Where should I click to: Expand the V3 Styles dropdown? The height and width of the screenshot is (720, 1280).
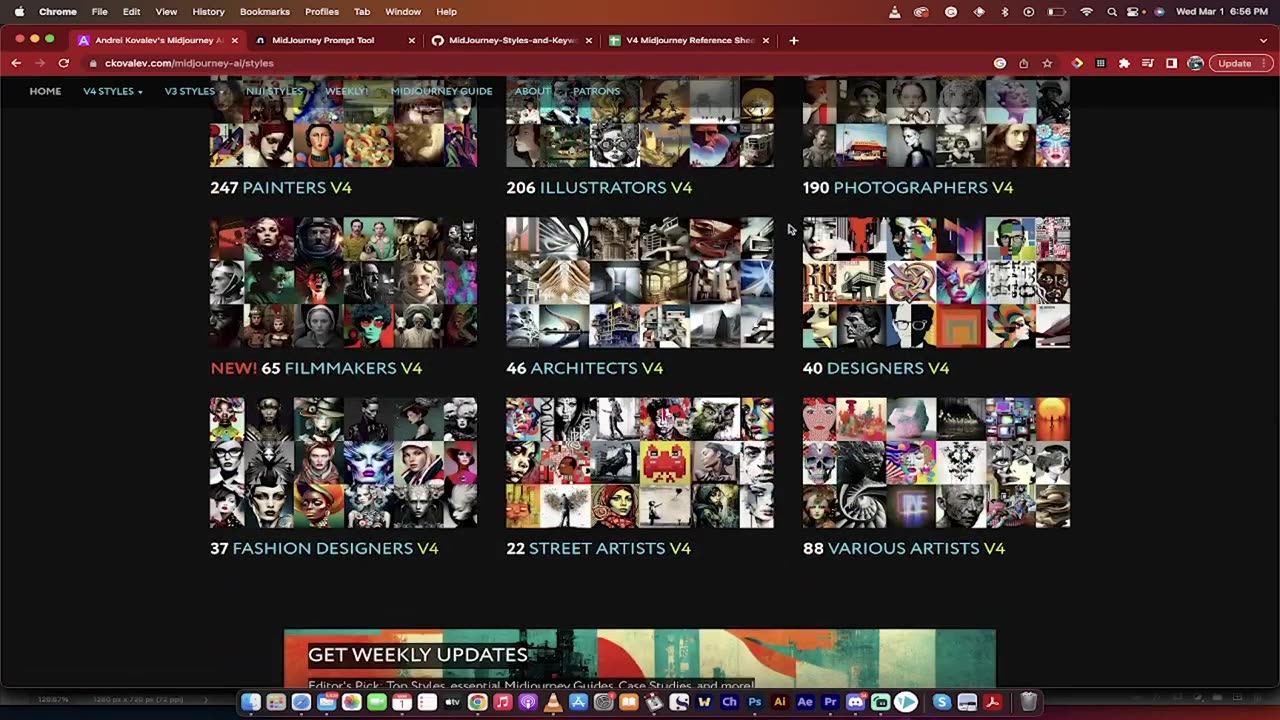[x=194, y=91]
